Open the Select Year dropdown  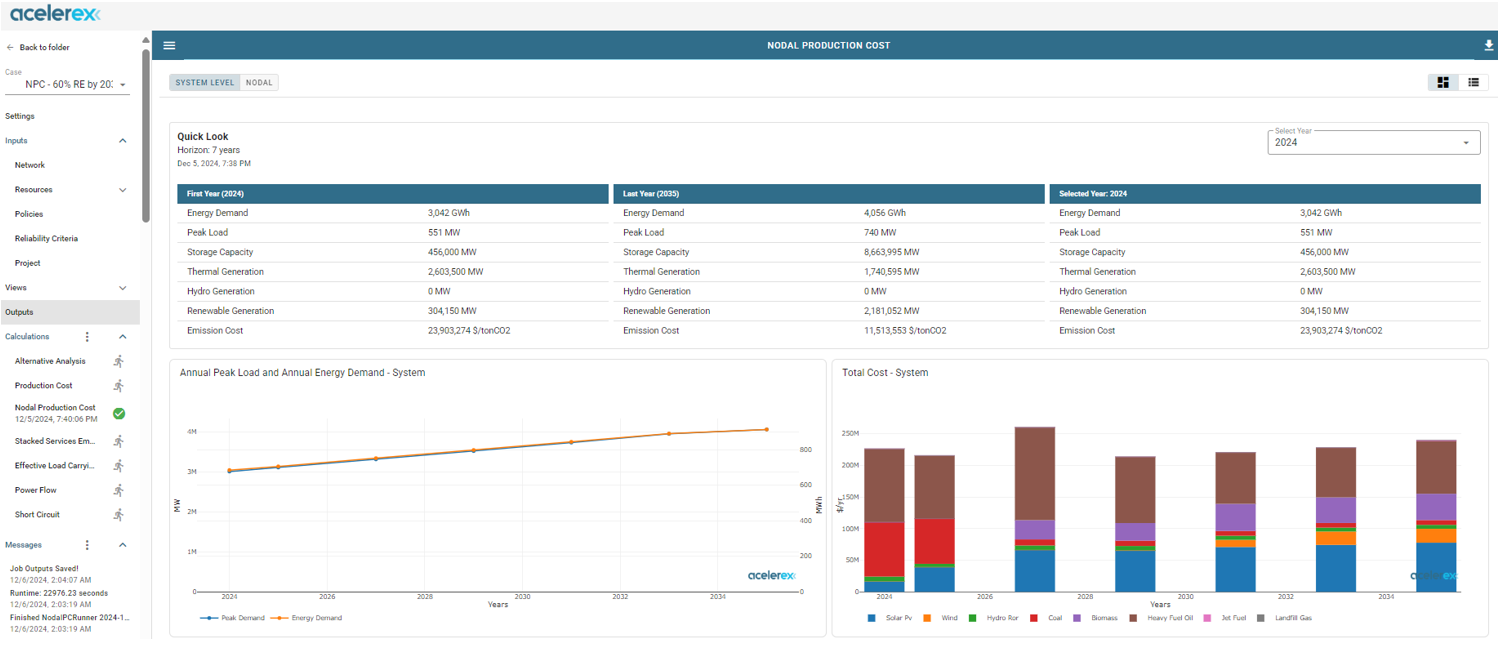(x=1373, y=142)
